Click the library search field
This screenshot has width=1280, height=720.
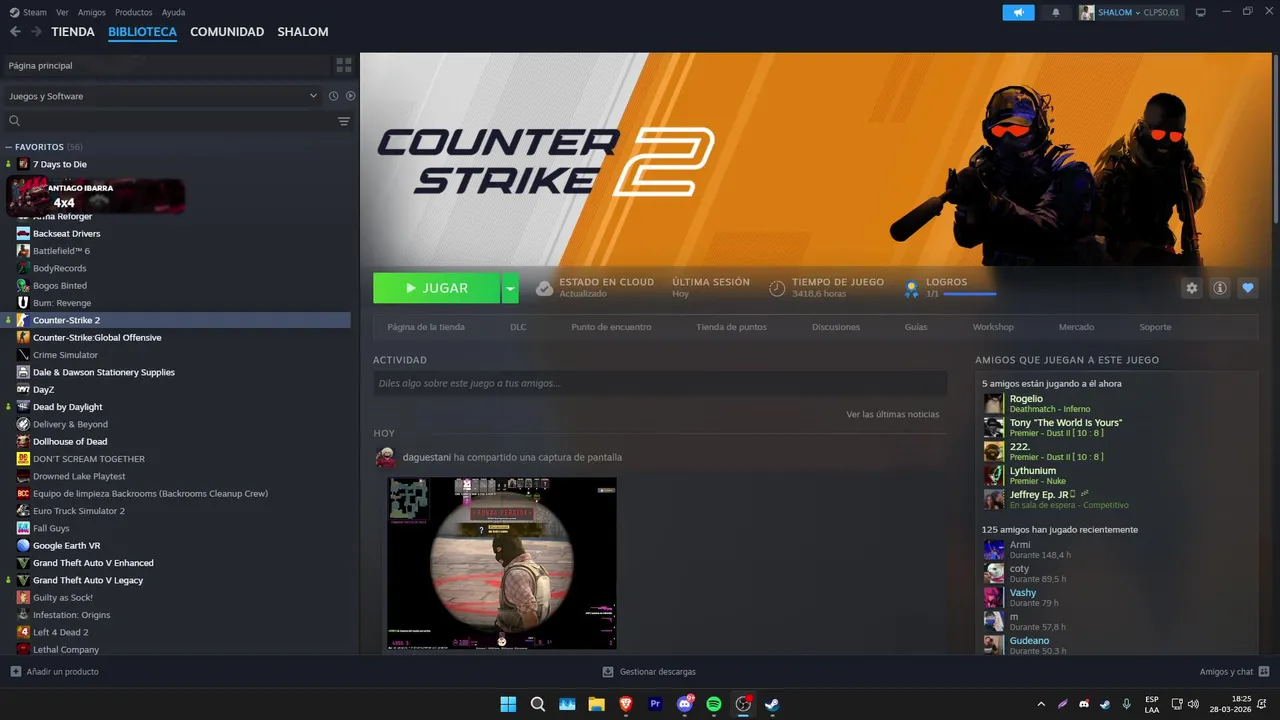172,121
